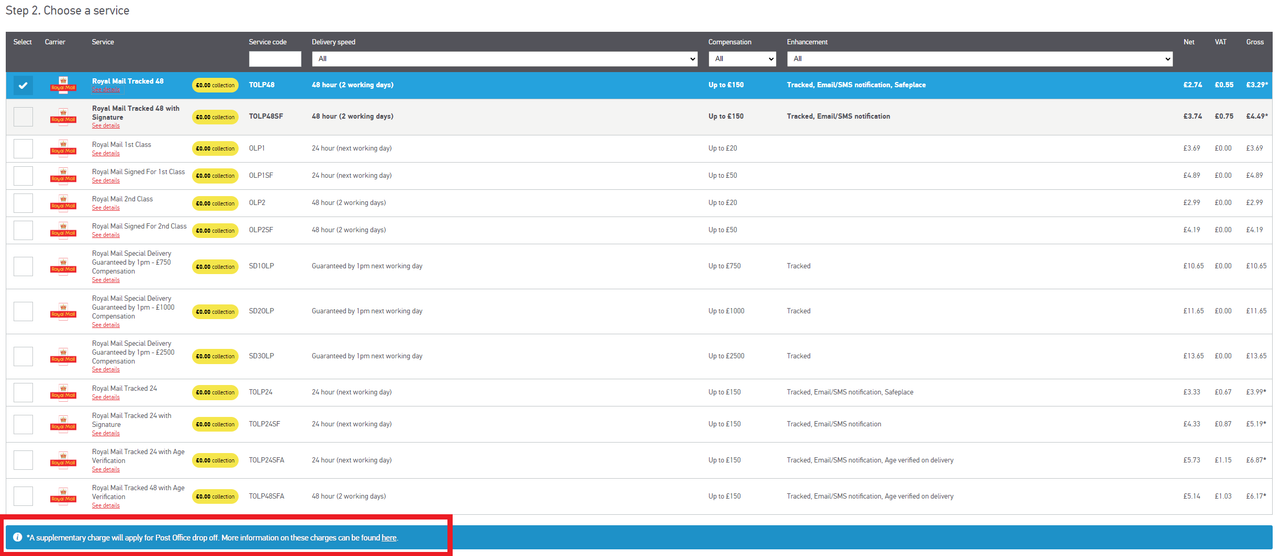Select Special Delivery £1000 Compensation checkbox
Viewport: 1280px width, 556px height.
23,311
